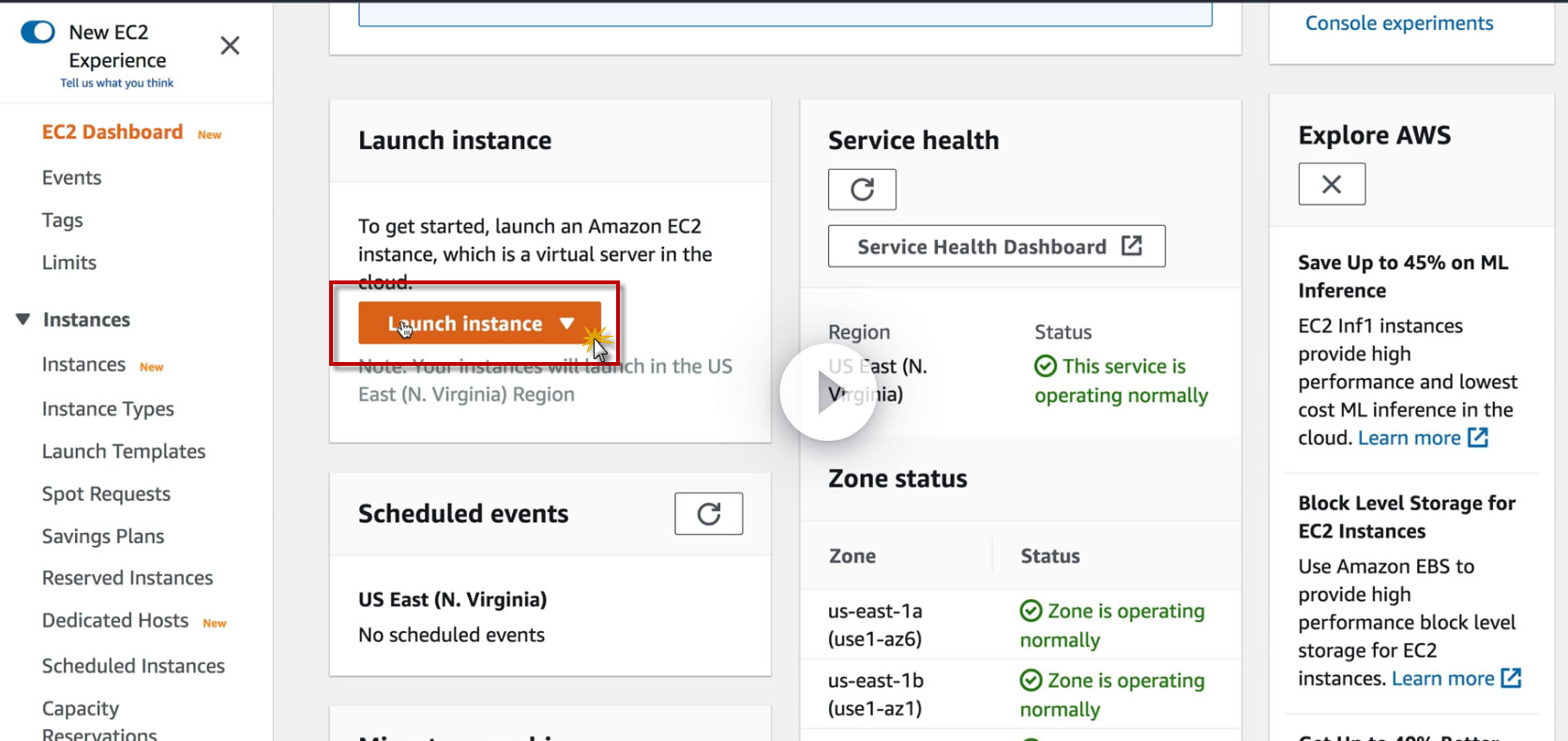Screen dimensions: 1568x741
Task: Open Console experiments link
Action: pyautogui.click(x=1398, y=23)
